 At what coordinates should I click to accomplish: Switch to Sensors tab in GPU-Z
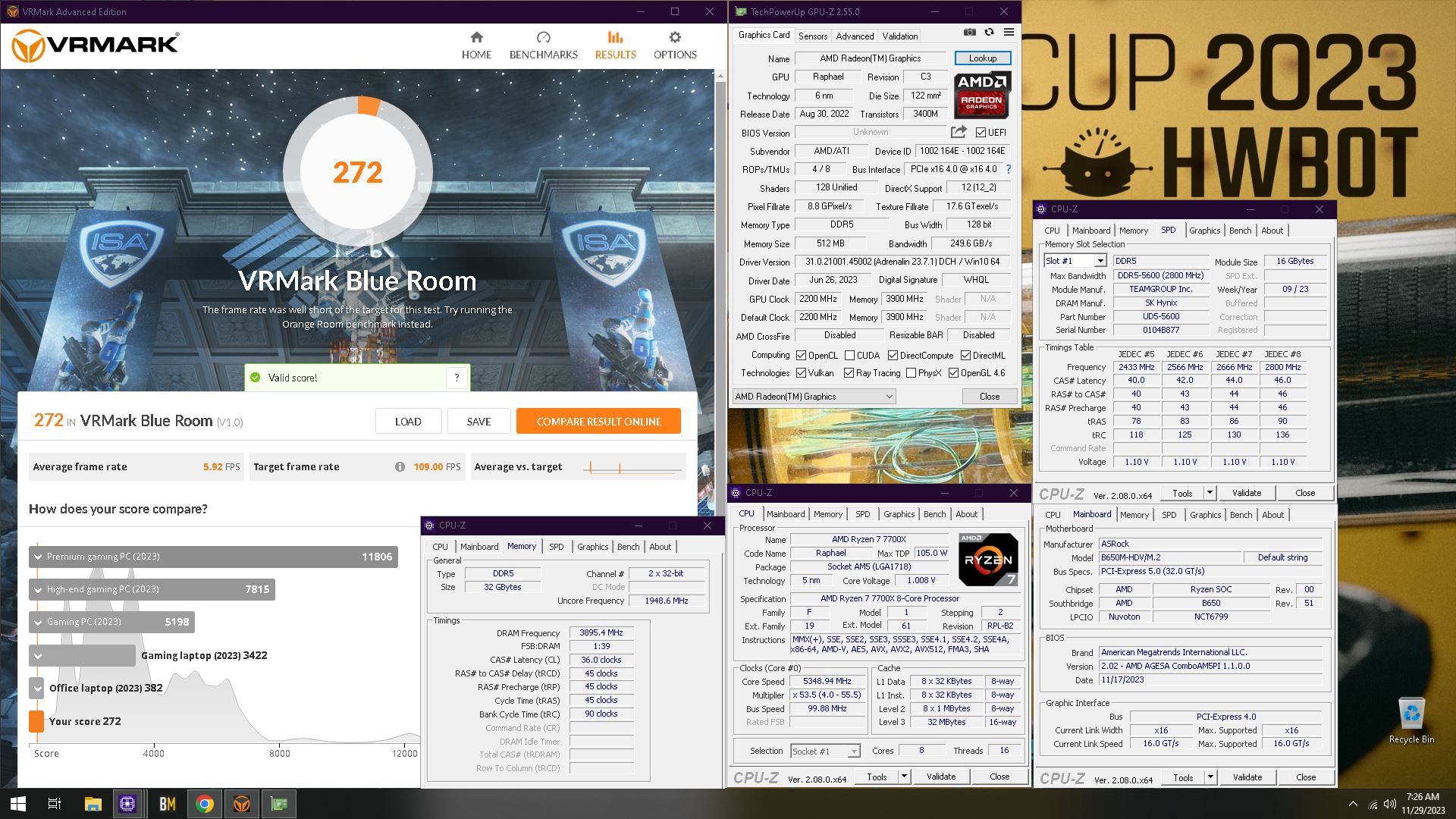click(x=813, y=36)
